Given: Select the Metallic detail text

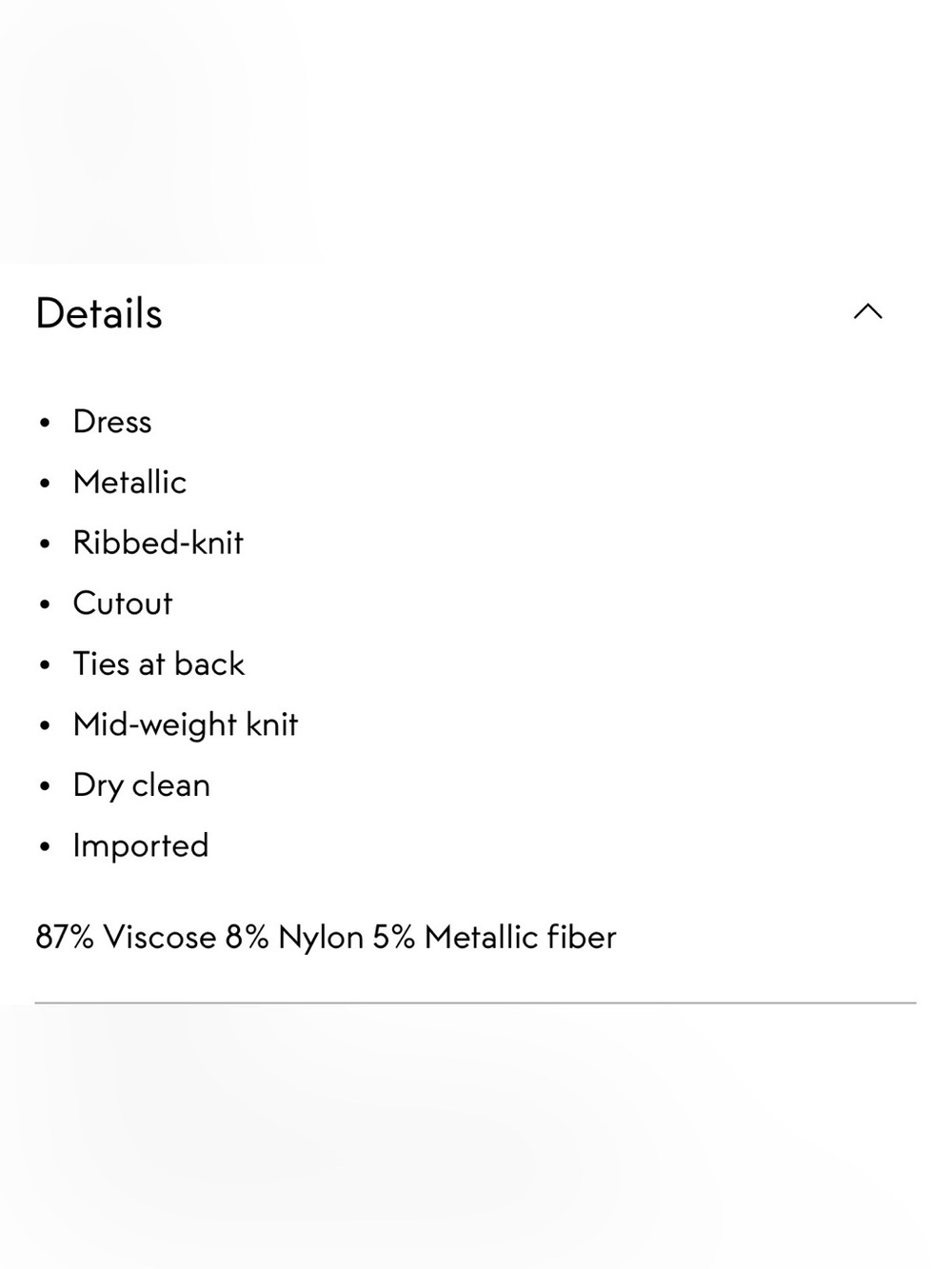Looking at the screenshot, I should click(x=129, y=482).
